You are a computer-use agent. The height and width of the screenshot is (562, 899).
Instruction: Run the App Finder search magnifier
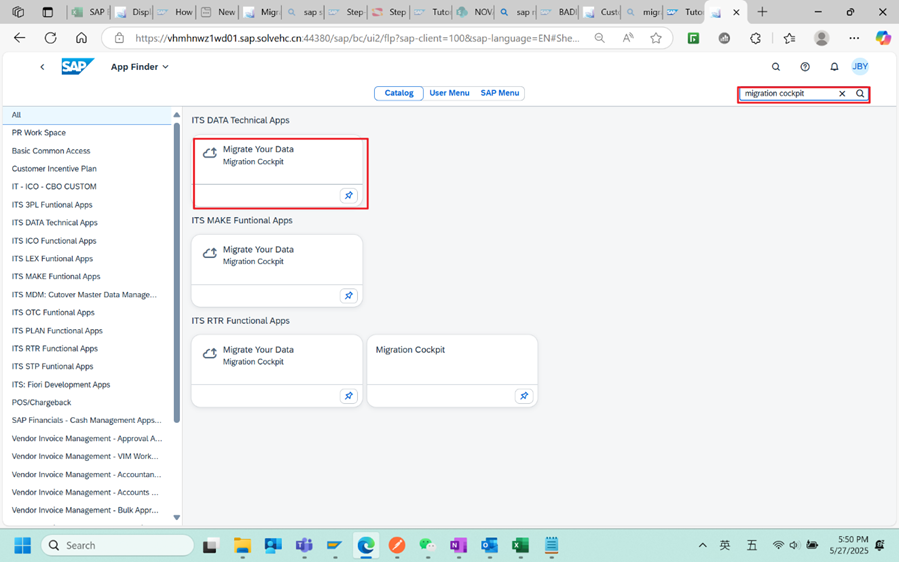pos(860,93)
